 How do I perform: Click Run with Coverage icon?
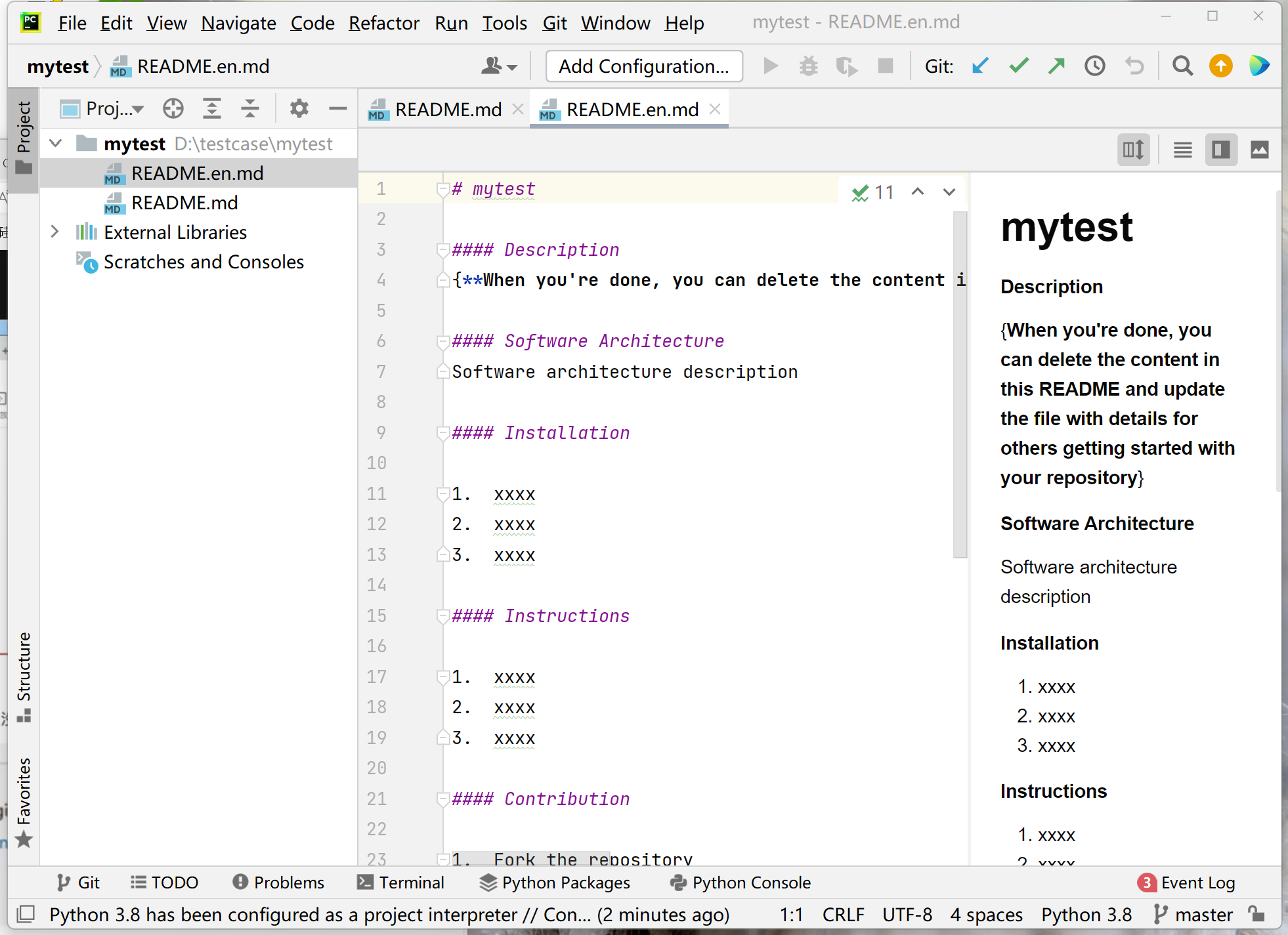click(x=847, y=66)
